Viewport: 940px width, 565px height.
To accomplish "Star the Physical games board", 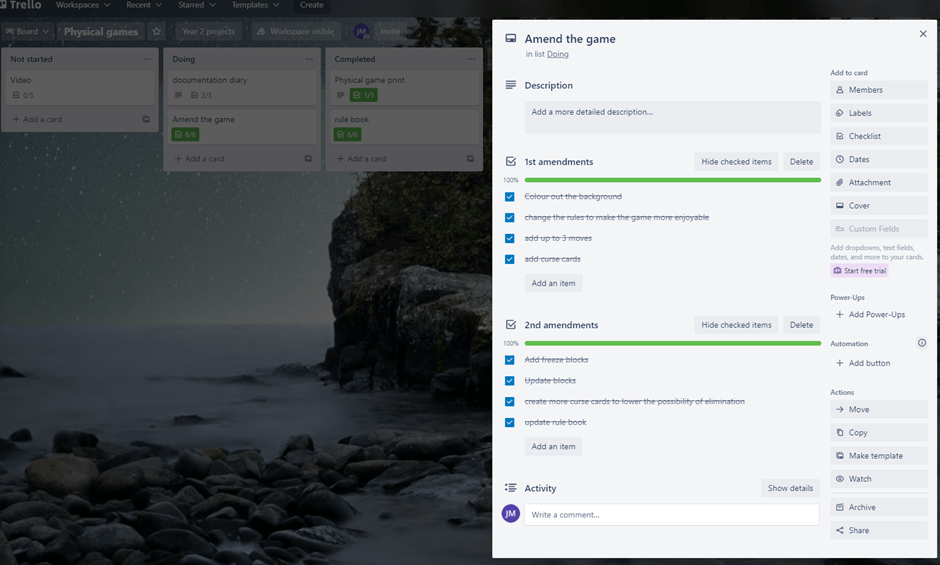I will pos(157,32).
